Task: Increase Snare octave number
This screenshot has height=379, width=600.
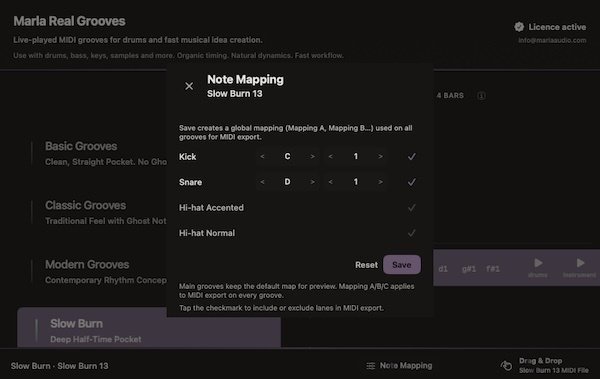Action: [380, 182]
